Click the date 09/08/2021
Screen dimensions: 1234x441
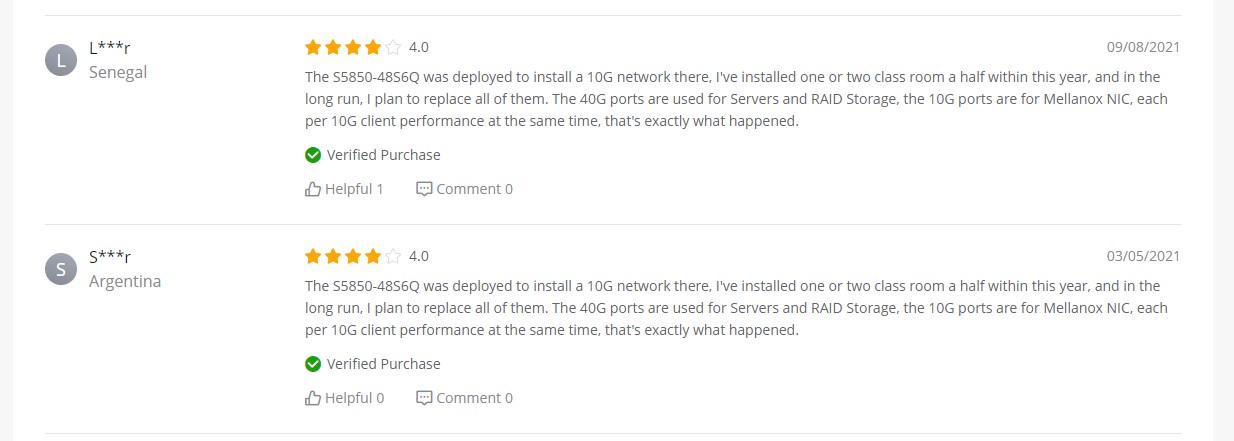click(1143, 47)
